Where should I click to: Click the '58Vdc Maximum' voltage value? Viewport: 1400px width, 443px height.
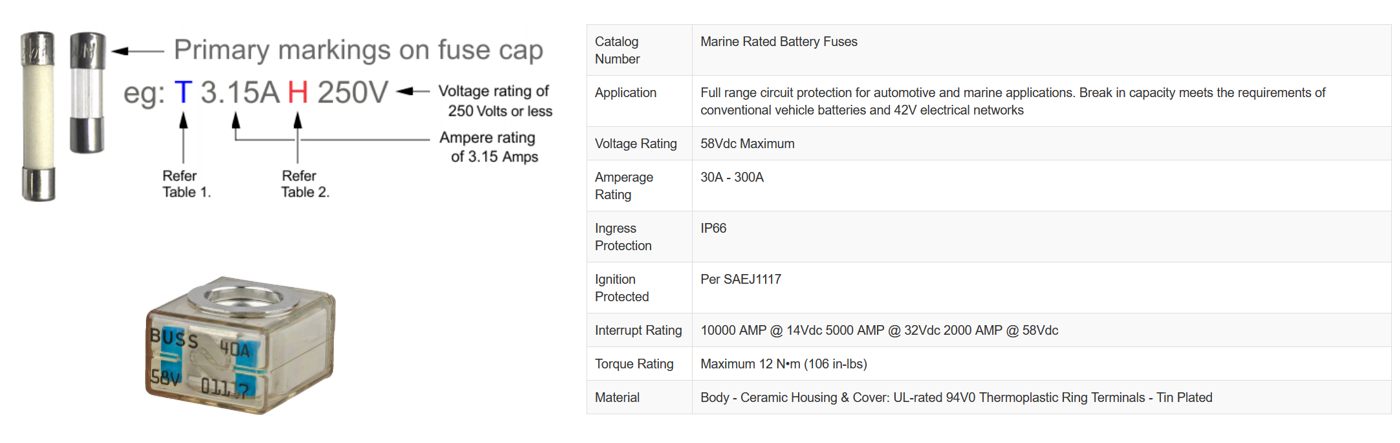(748, 144)
